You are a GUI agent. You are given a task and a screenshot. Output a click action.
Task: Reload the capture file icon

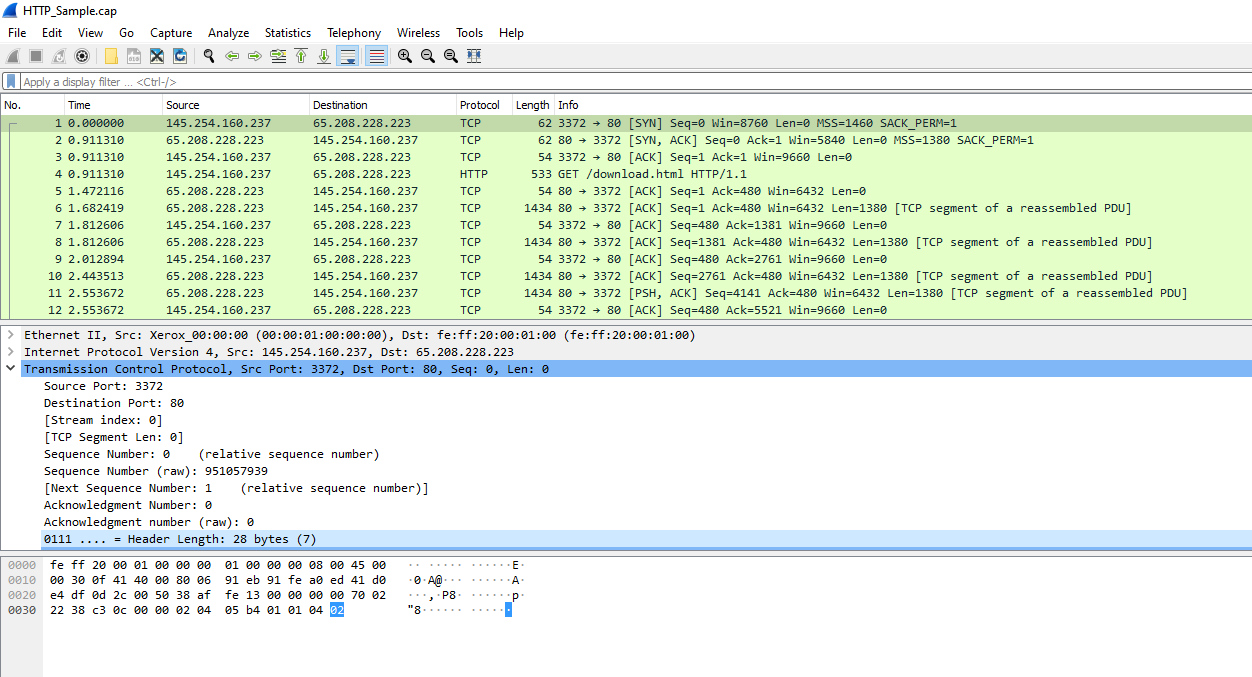[x=180, y=56]
